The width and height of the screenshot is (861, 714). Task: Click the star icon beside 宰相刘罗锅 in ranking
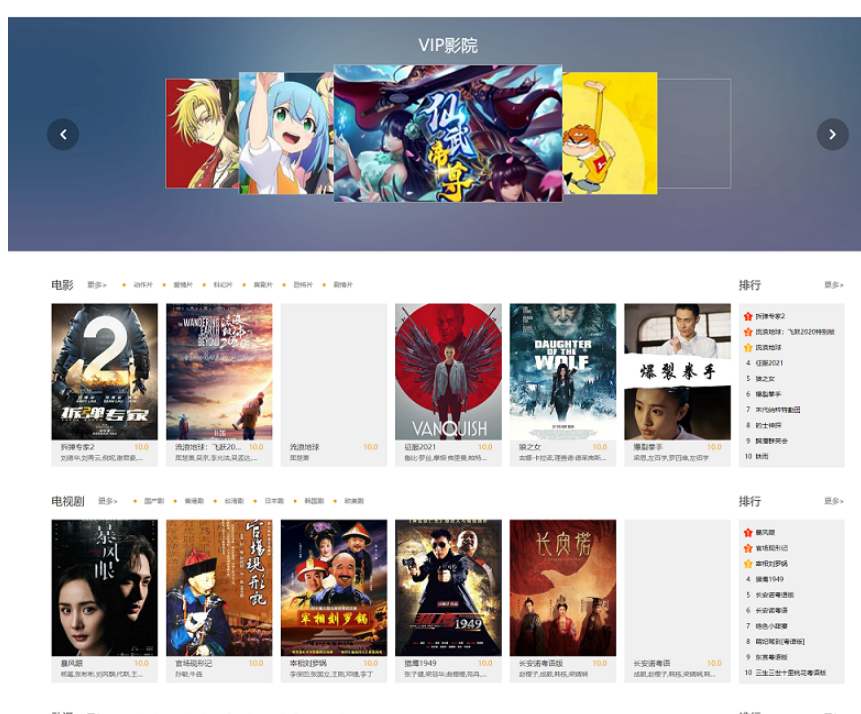[x=748, y=563]
